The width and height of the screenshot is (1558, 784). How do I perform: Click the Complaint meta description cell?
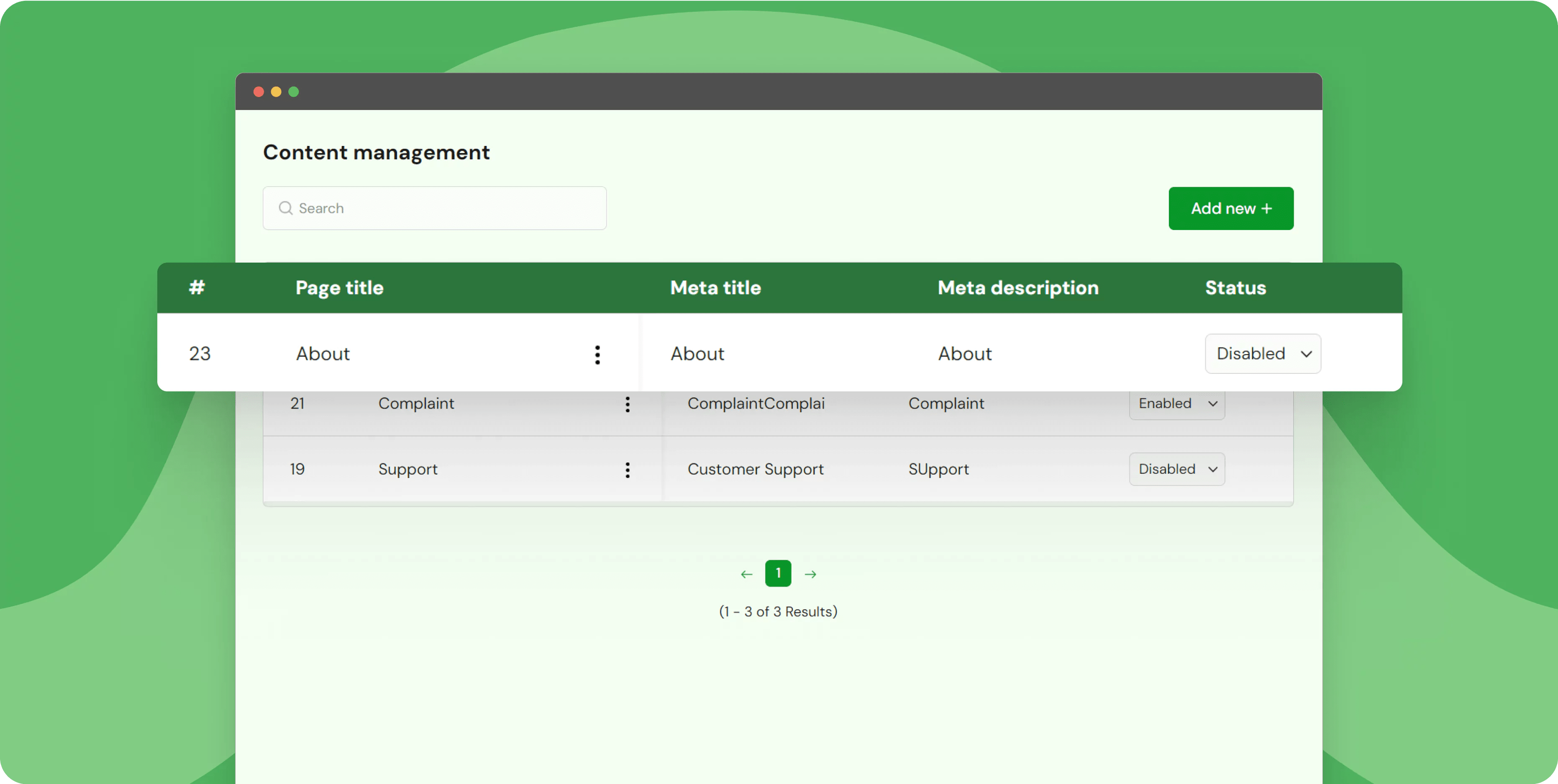click(x=946, y=404)
